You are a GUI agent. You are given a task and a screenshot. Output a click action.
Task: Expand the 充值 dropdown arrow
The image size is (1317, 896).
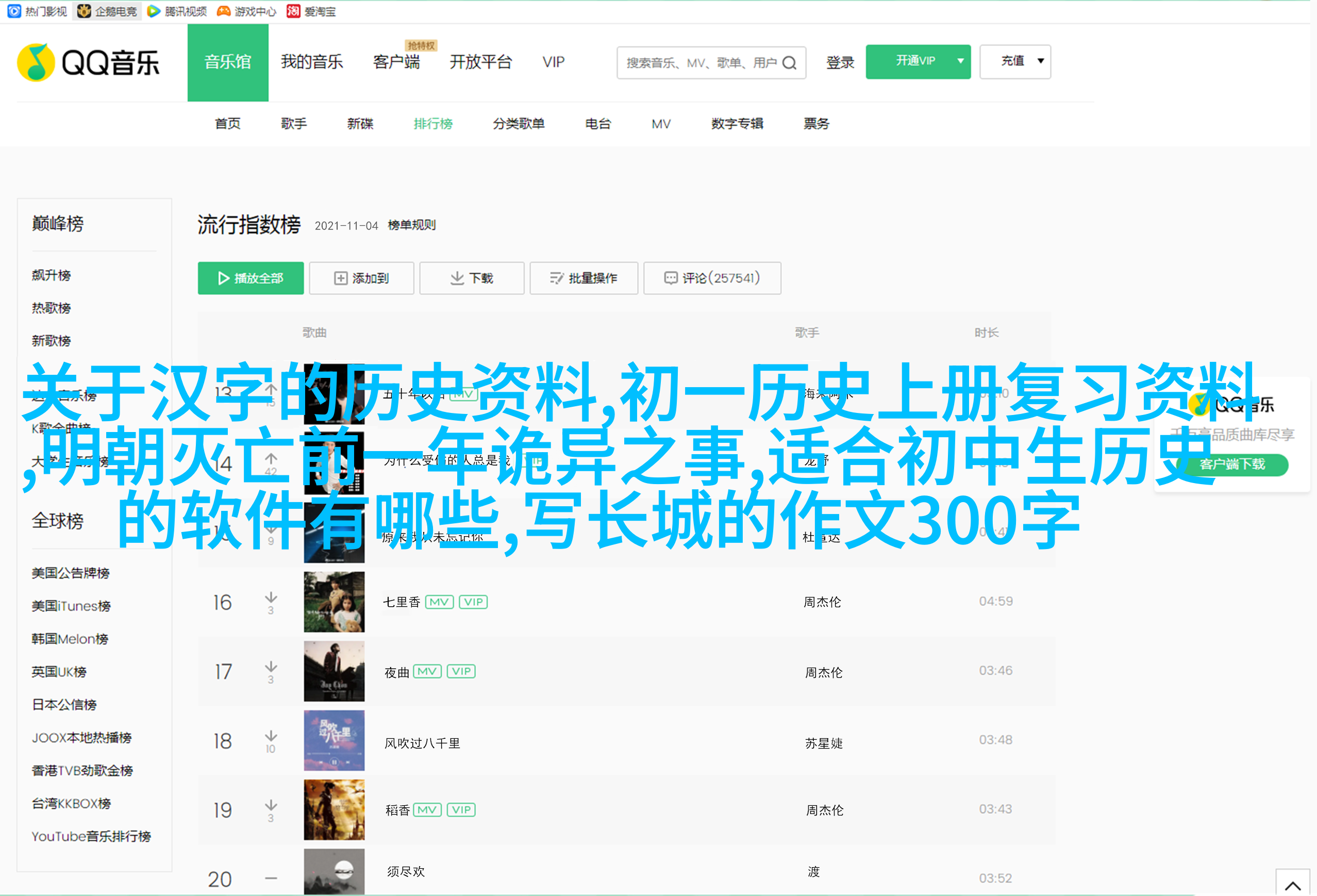1040,61
